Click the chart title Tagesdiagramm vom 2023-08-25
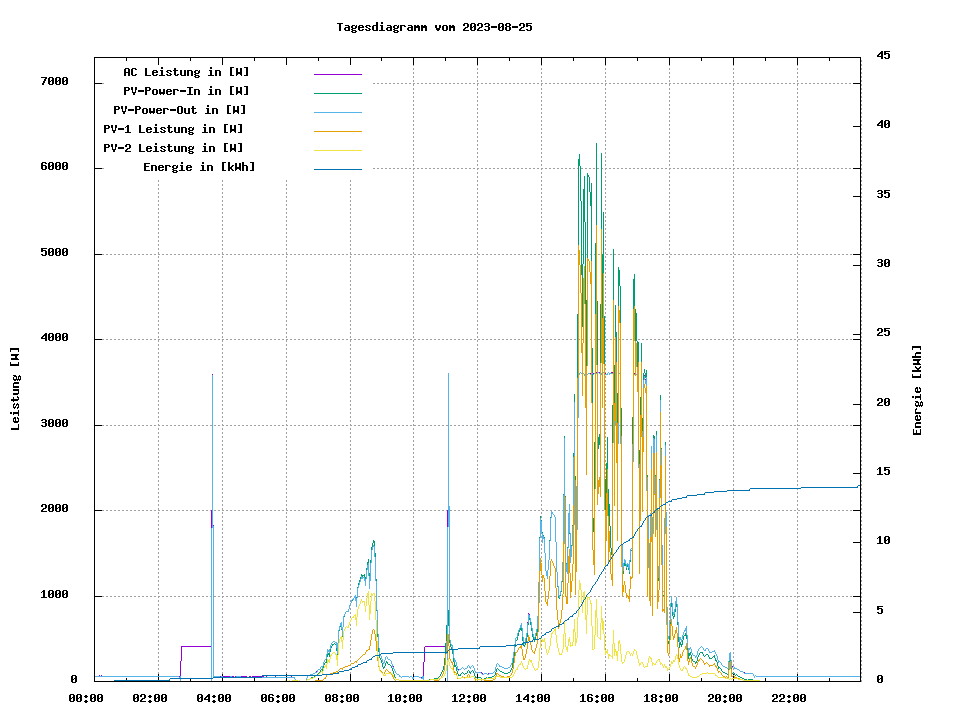 click(434, 27)
